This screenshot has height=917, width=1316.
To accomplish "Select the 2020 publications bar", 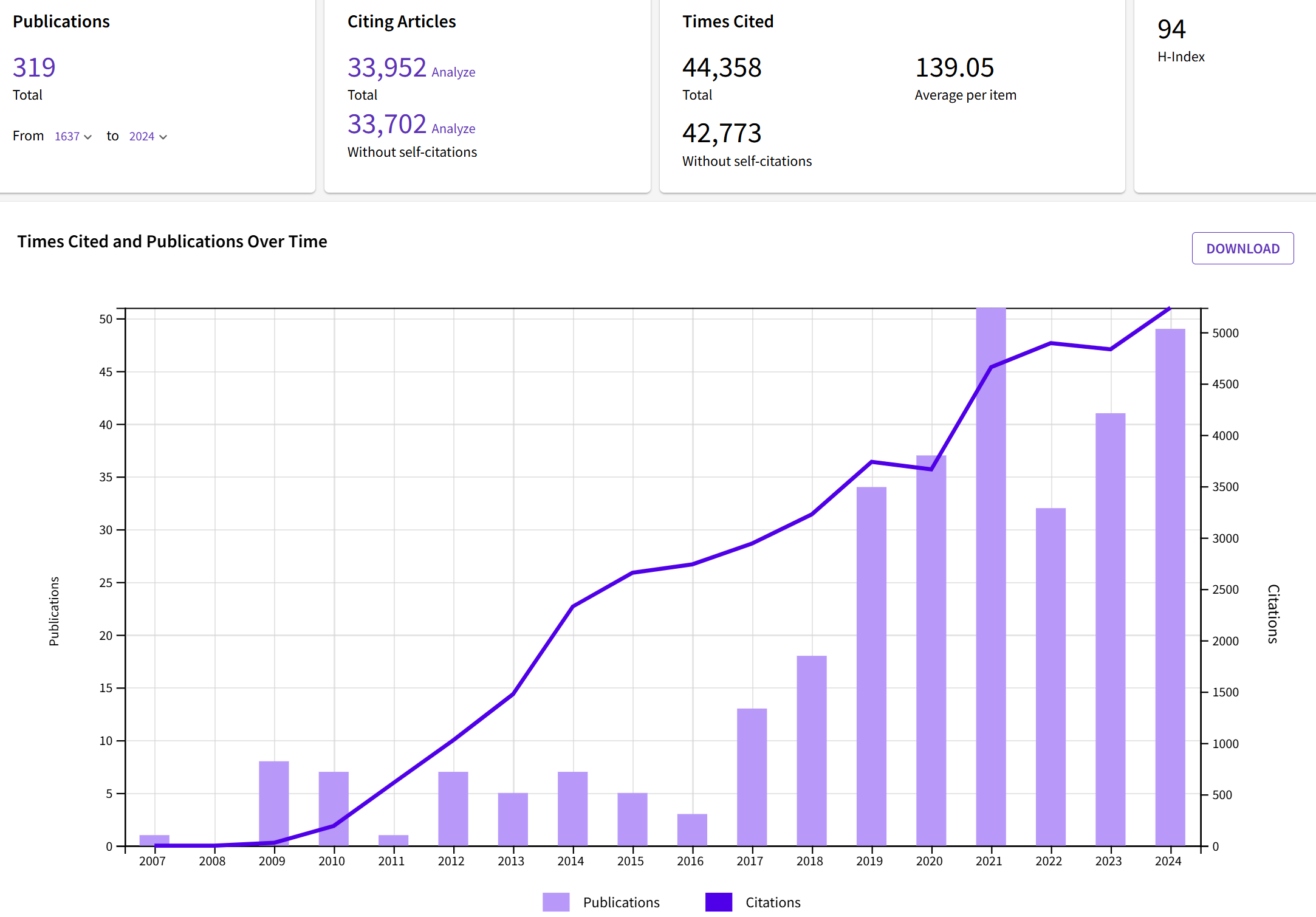I will coord(931,650).
